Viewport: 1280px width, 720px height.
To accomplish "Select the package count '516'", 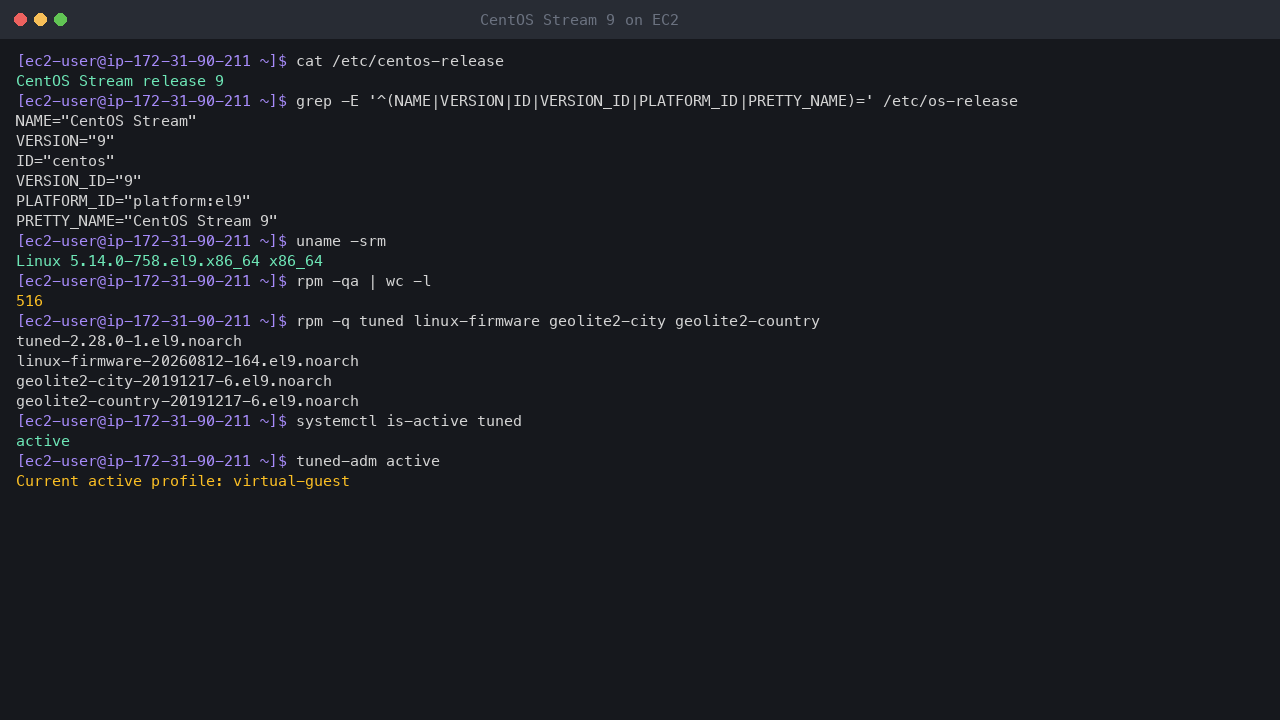I will [29, 301].
